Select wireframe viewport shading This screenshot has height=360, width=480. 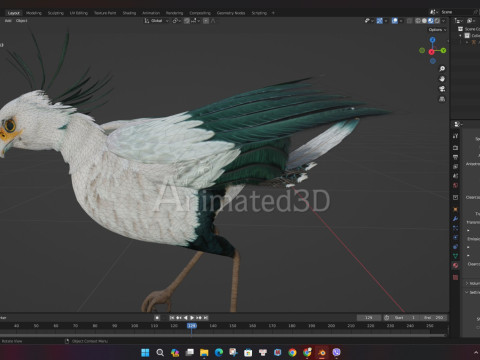tap(418, 21)
